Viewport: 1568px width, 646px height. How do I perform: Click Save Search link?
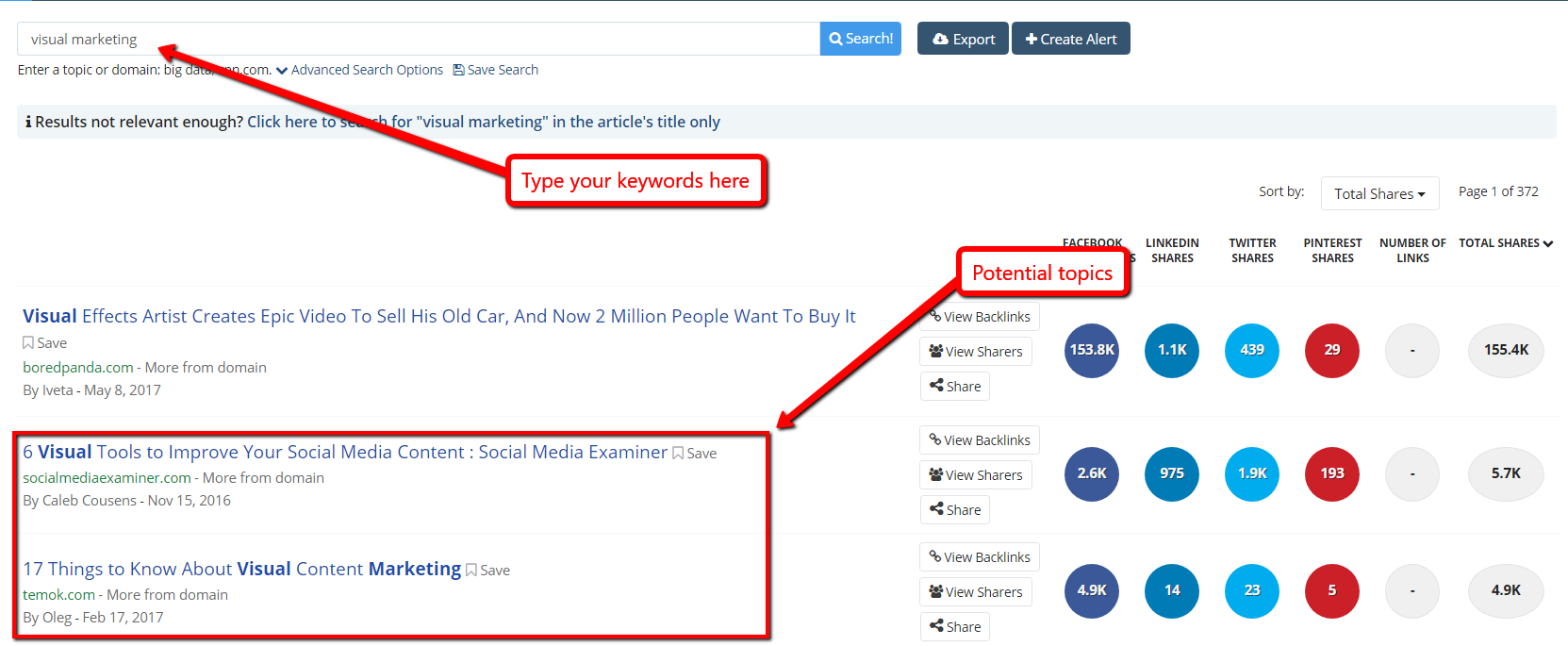click(x=496, y=70)
